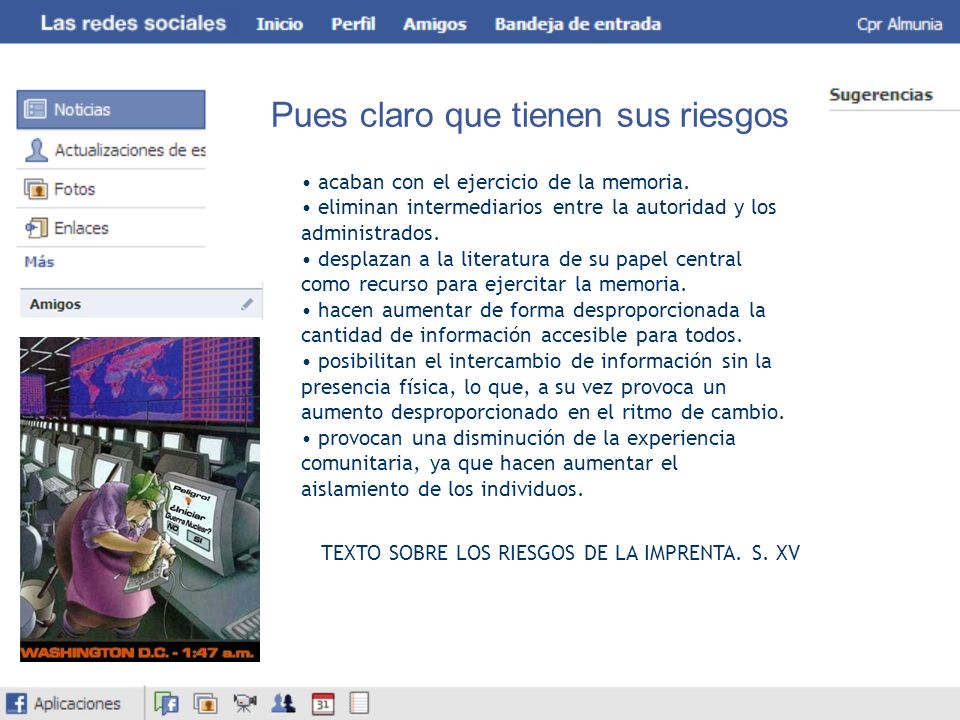Viewport: 960px width, 720px height.
Task: Click the Sugerencias heading
Action: pyautogui.click(x=881, y=95)
